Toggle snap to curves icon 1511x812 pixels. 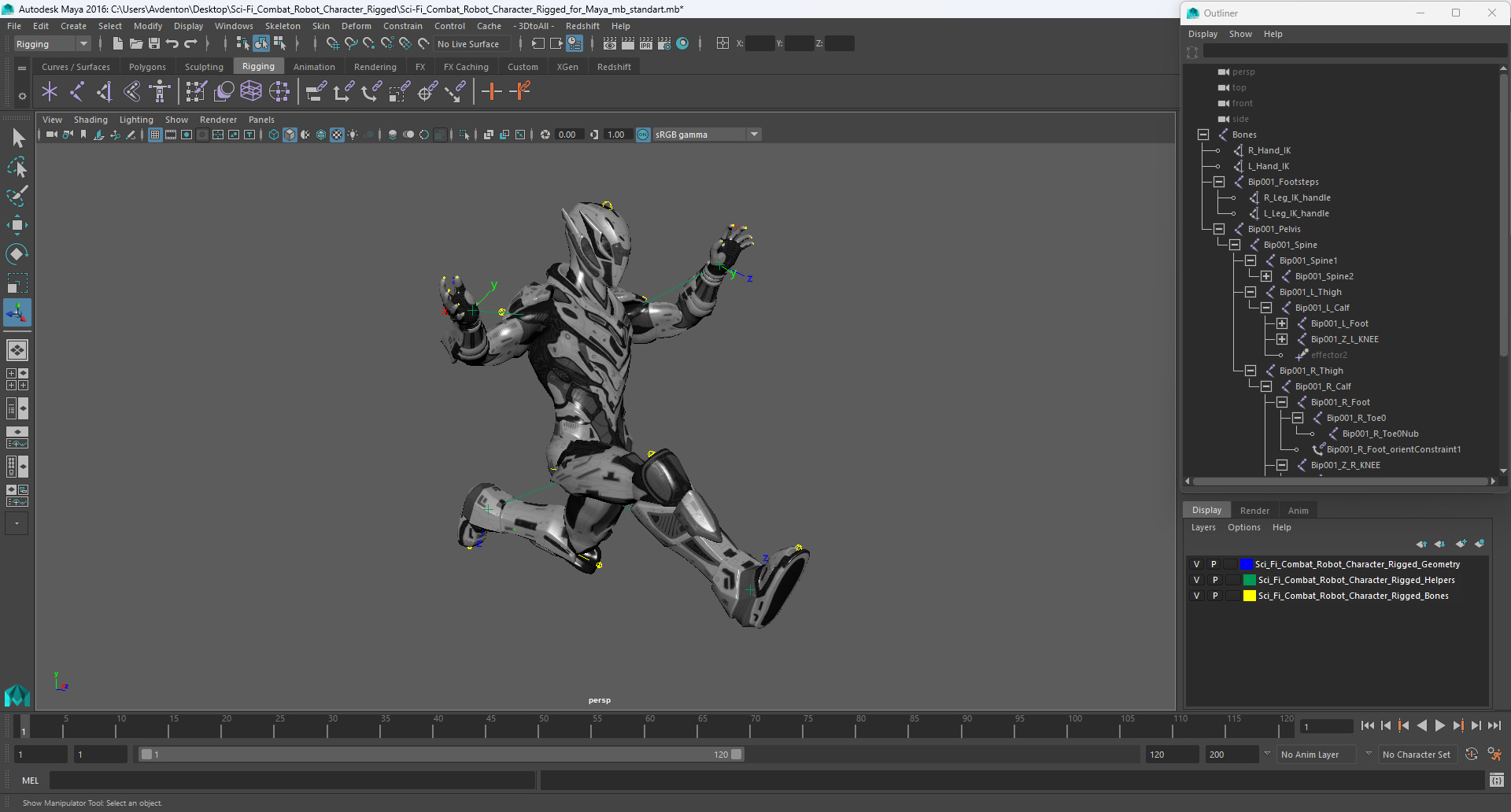point(351,43)
